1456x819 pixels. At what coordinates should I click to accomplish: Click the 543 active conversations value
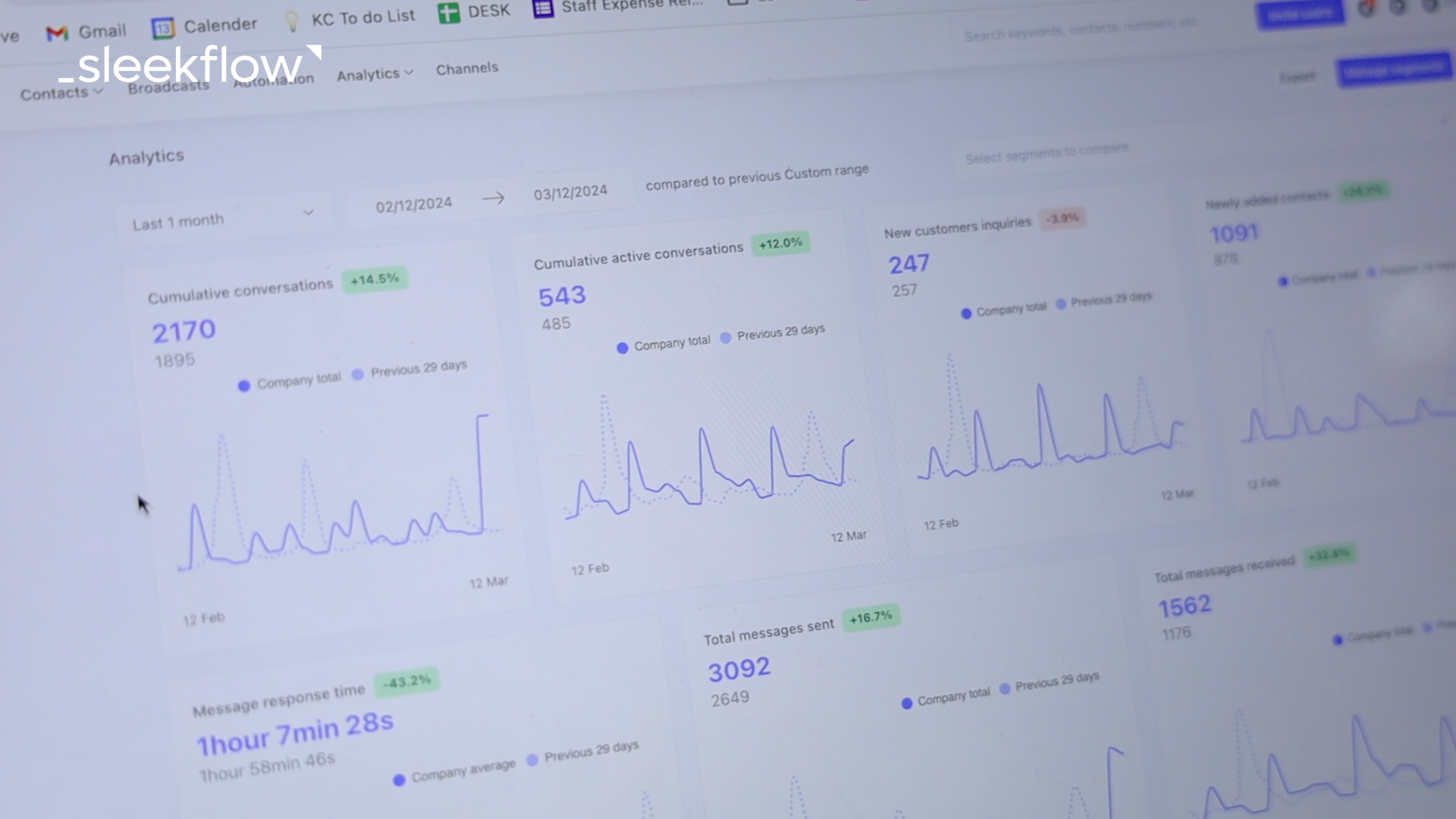[x=562, y=297]
